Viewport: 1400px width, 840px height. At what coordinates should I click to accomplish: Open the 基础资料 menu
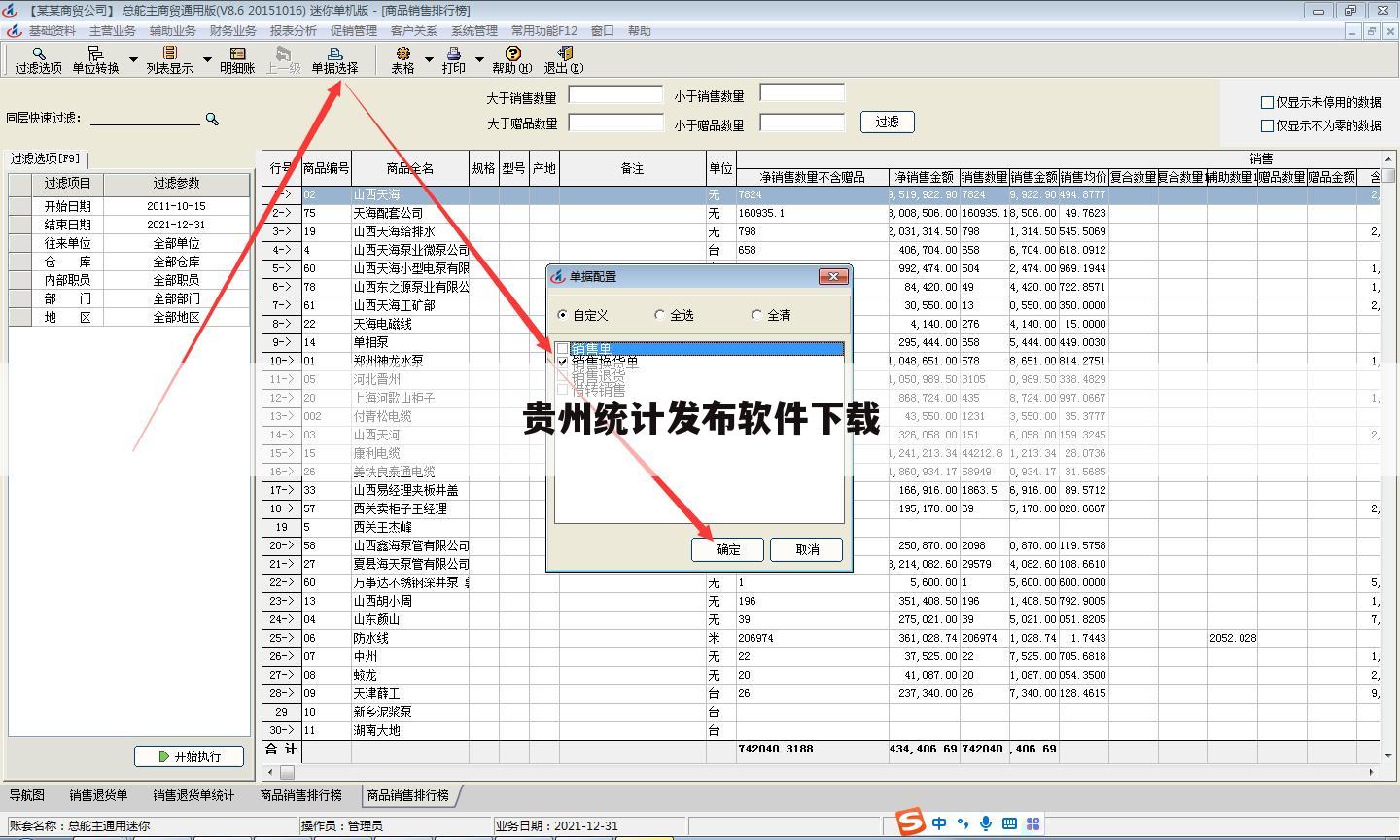click(52, 31)
